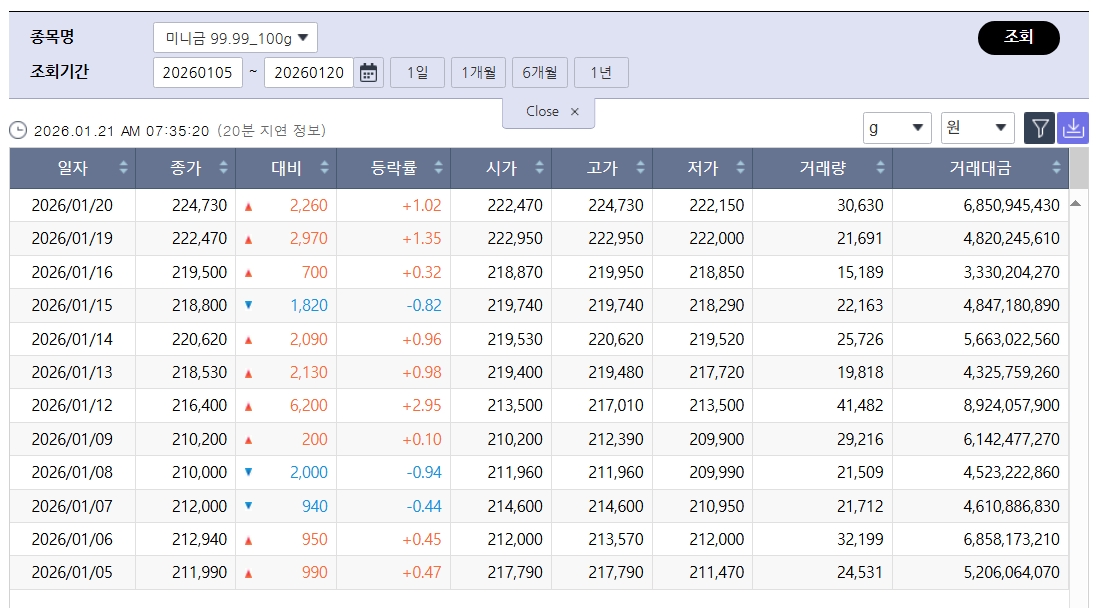Viewport: 1096px width, 608px height.
Task: Open the calendar date picker icon
Action: point(369,73)
